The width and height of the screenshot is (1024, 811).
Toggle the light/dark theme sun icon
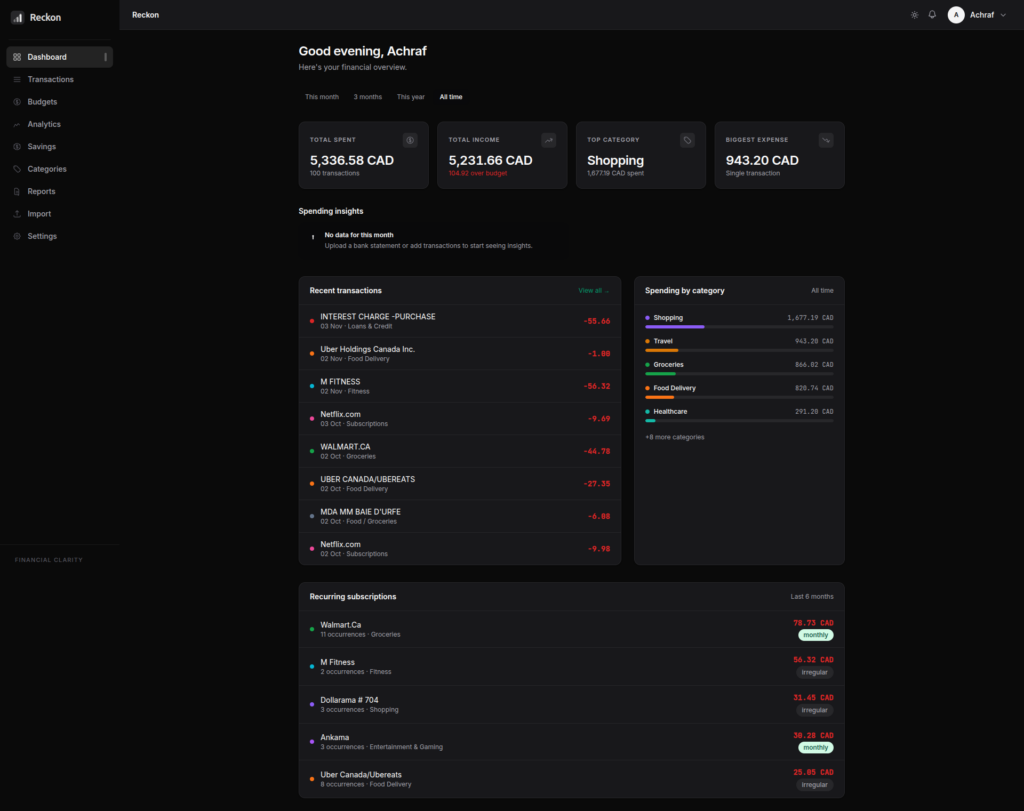pos(914,15)
